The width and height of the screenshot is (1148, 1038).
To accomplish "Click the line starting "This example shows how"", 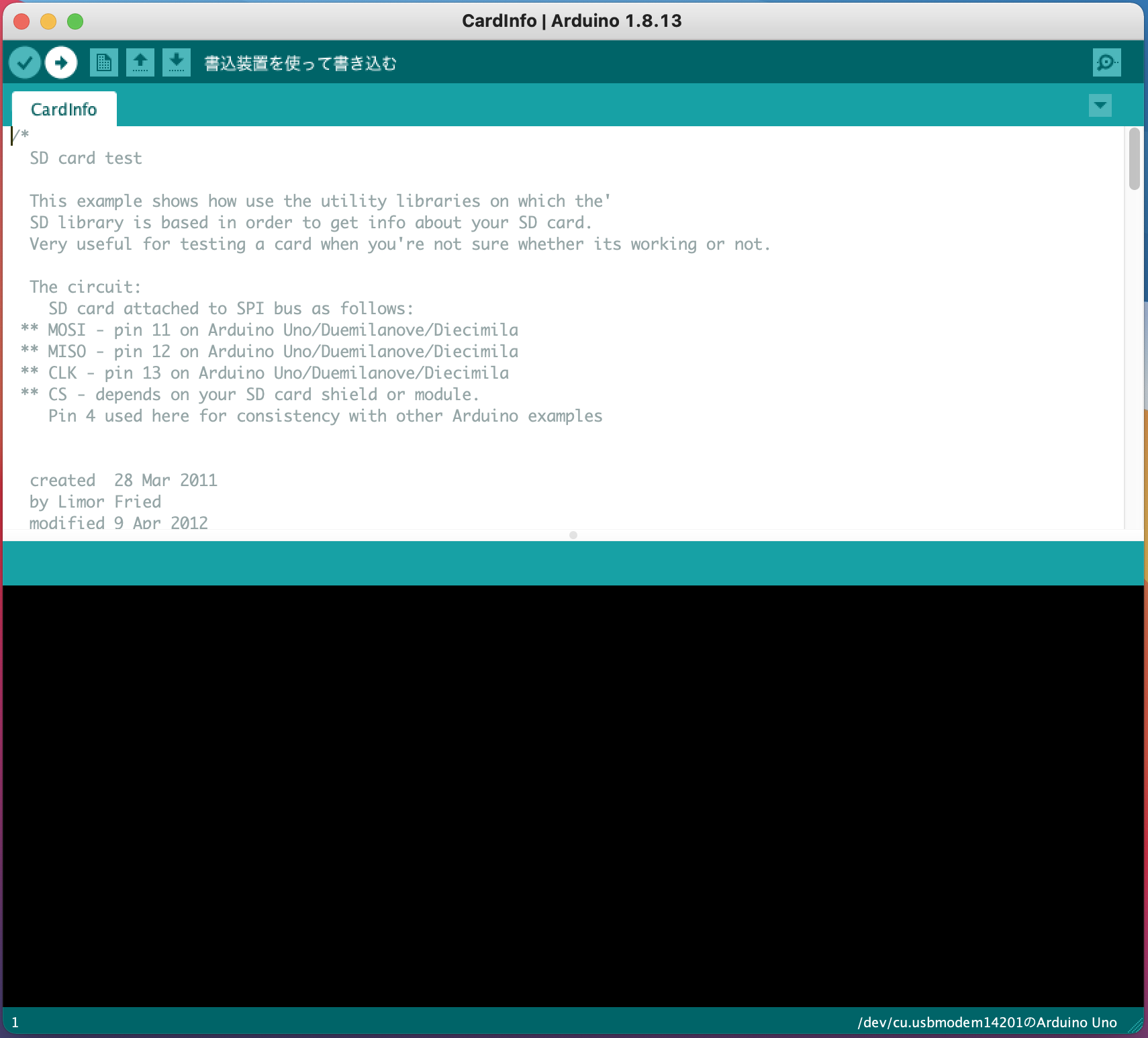I will point(320,201).
